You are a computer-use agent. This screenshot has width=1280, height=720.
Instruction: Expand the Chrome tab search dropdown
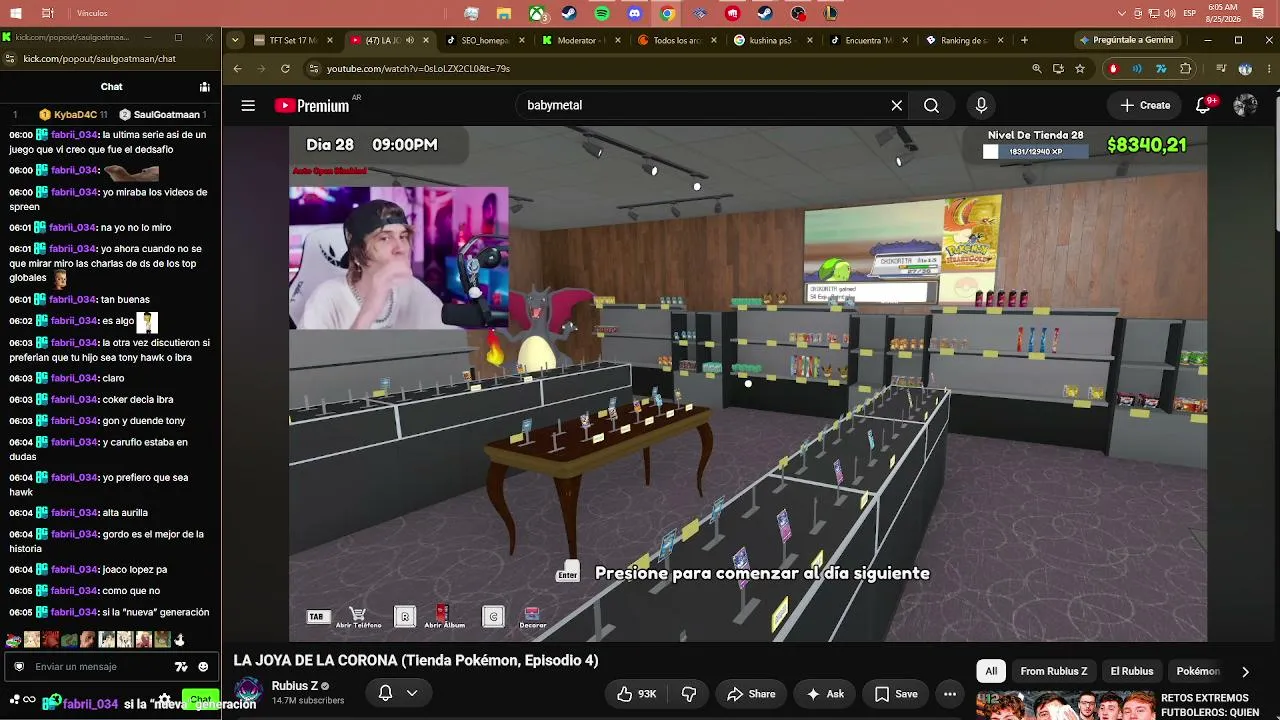click(x=235, y=41)
